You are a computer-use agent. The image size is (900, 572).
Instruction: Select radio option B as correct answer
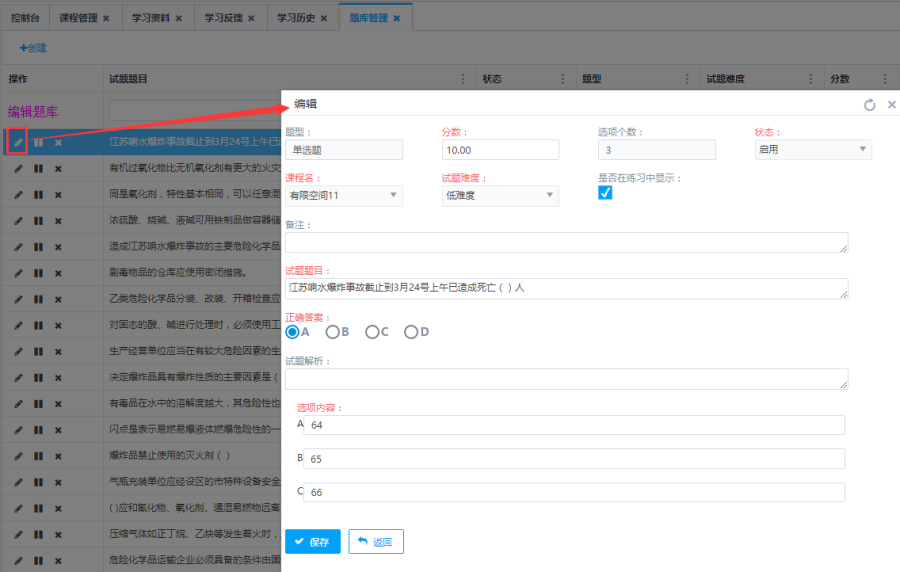333,332
